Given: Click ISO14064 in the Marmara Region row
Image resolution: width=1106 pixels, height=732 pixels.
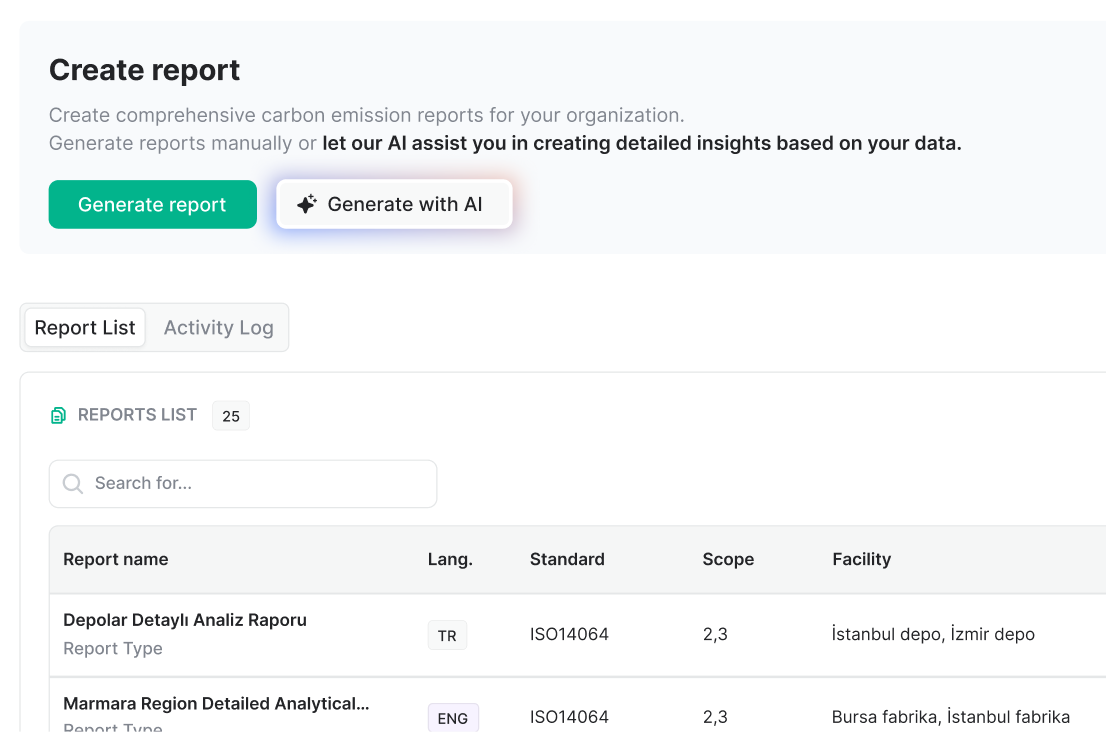Looking at the screenshot, I should 569,716.
